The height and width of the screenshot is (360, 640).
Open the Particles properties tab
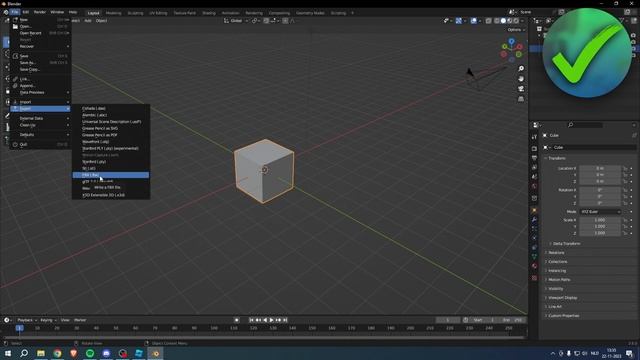pos(534,229)
